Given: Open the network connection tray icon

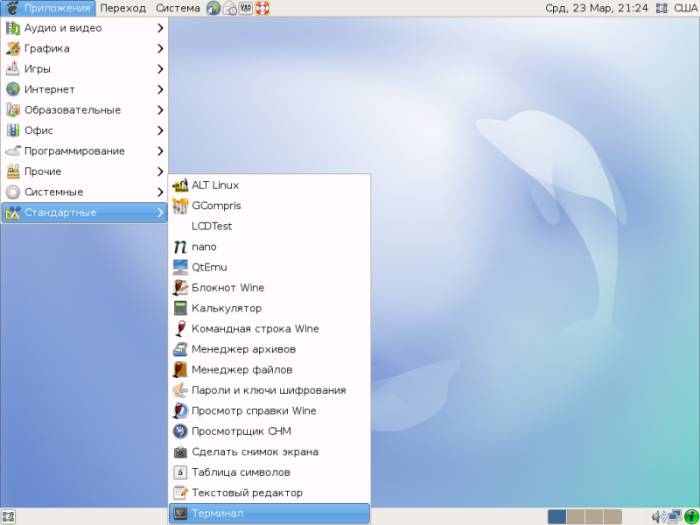Looking at the screenshot, I should tap(675, 517).
